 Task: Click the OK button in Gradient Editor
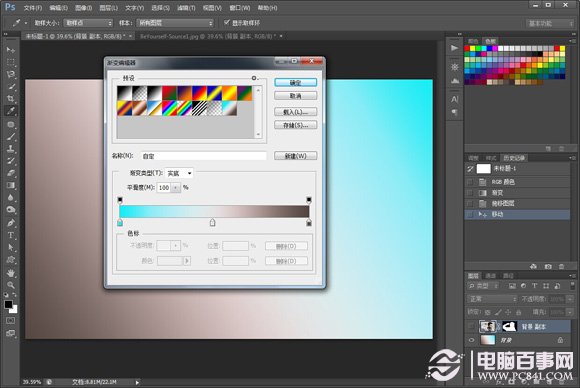(296, 82)
